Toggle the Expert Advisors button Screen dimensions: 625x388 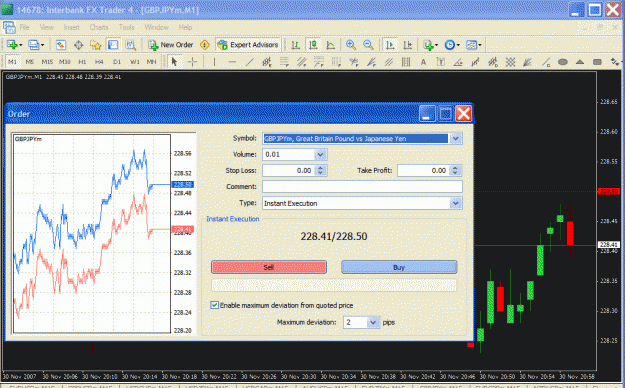click(x=248, y=45)
